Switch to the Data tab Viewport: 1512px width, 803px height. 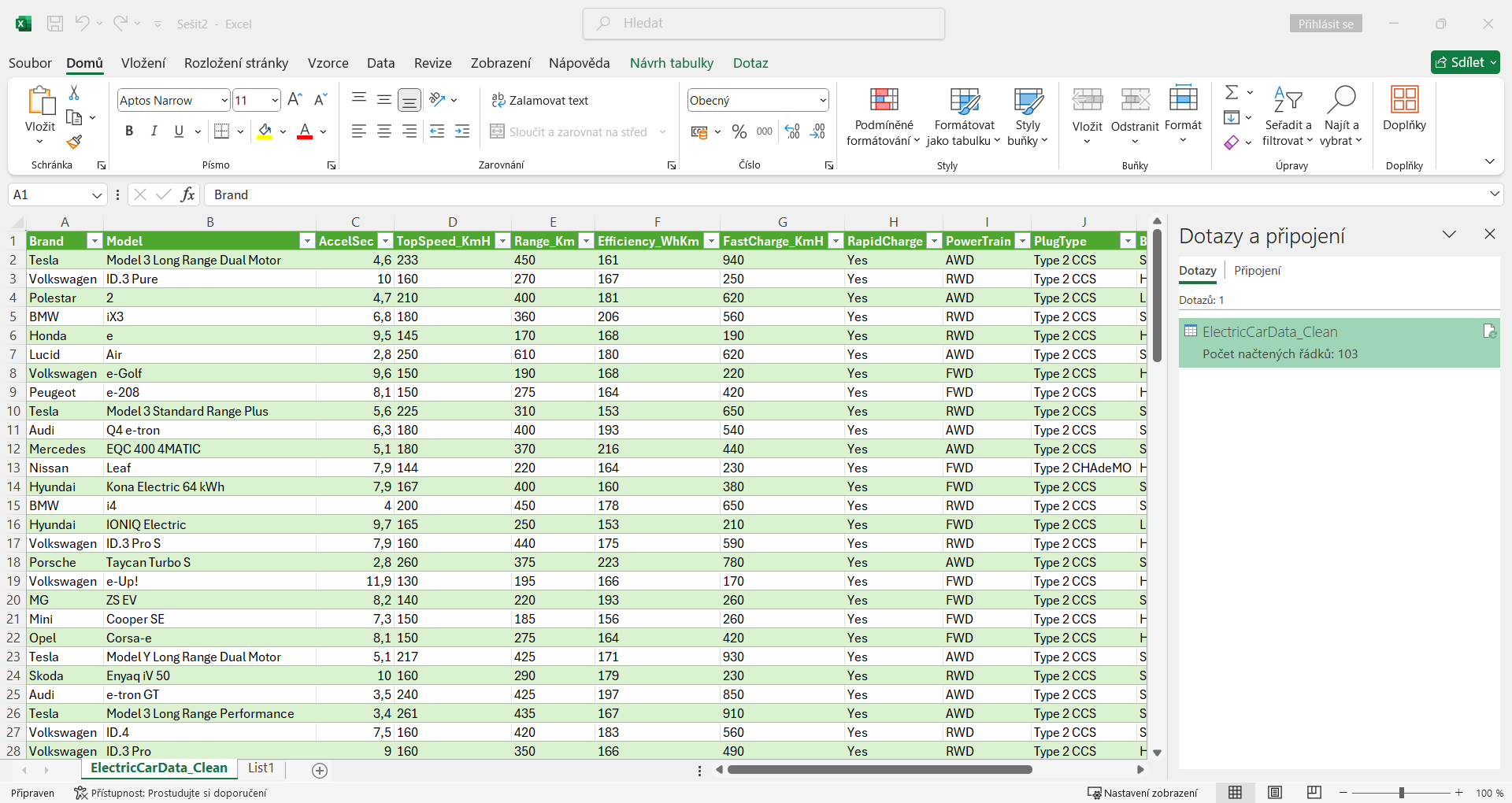coord(380,63)
